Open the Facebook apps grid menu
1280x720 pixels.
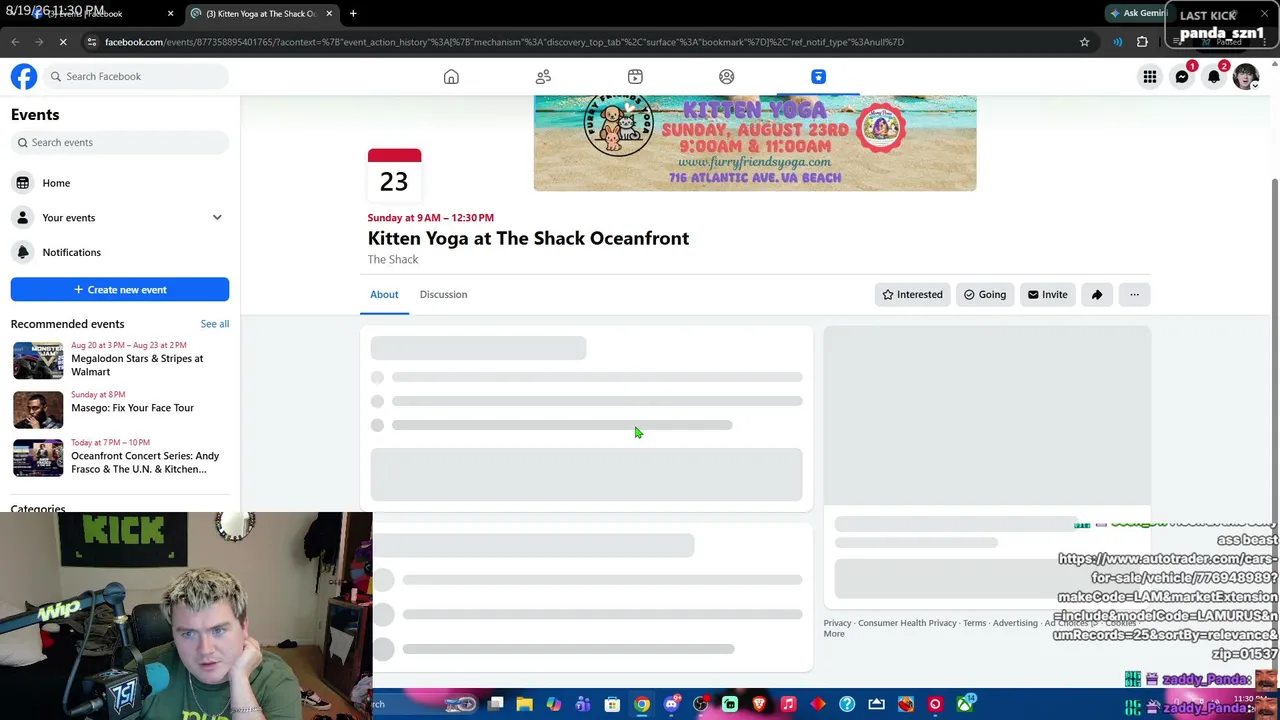[x=1150, y=77]
